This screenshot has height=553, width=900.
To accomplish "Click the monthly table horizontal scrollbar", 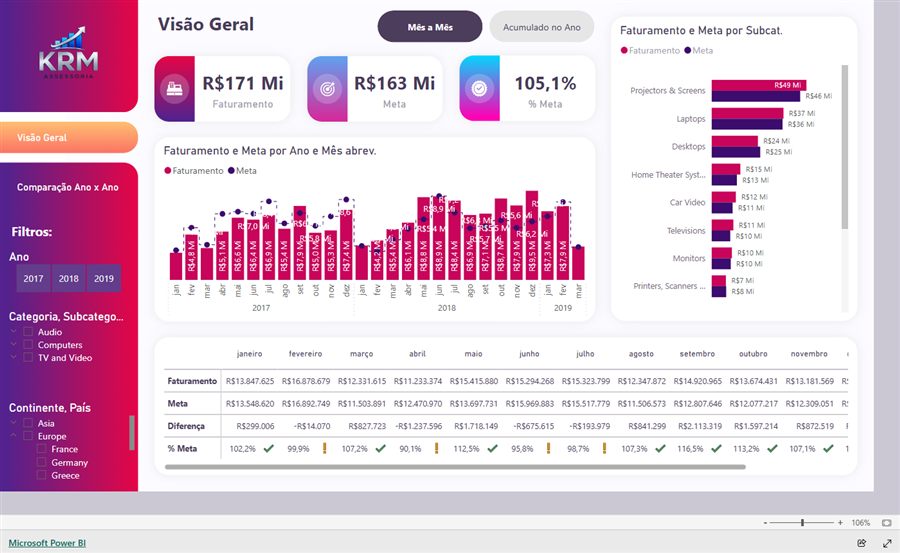I will 455,467.
